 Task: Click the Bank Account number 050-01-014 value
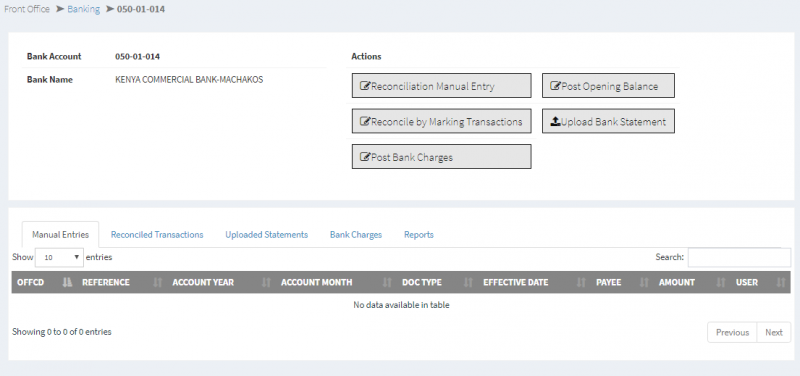click(137, 56)
